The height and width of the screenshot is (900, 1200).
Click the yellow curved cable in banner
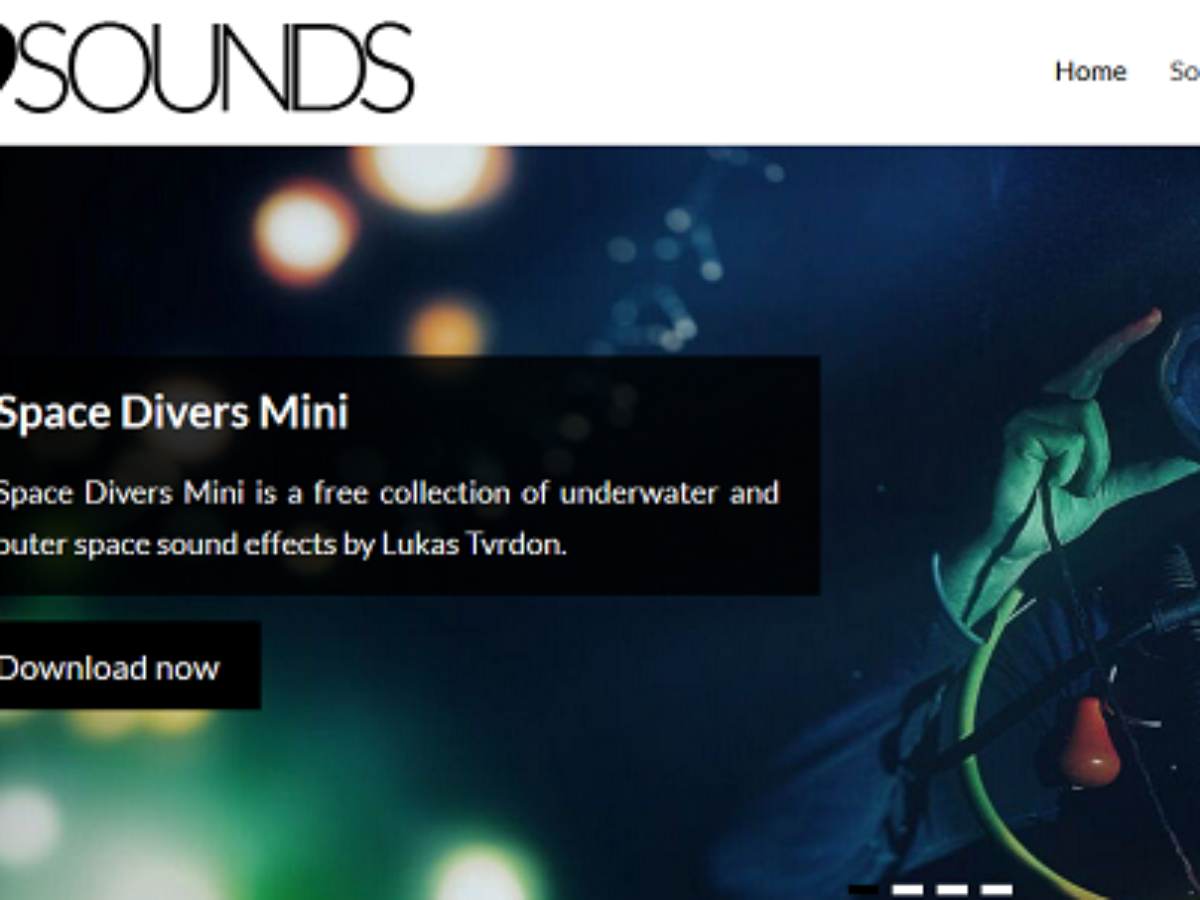[990, 740]
